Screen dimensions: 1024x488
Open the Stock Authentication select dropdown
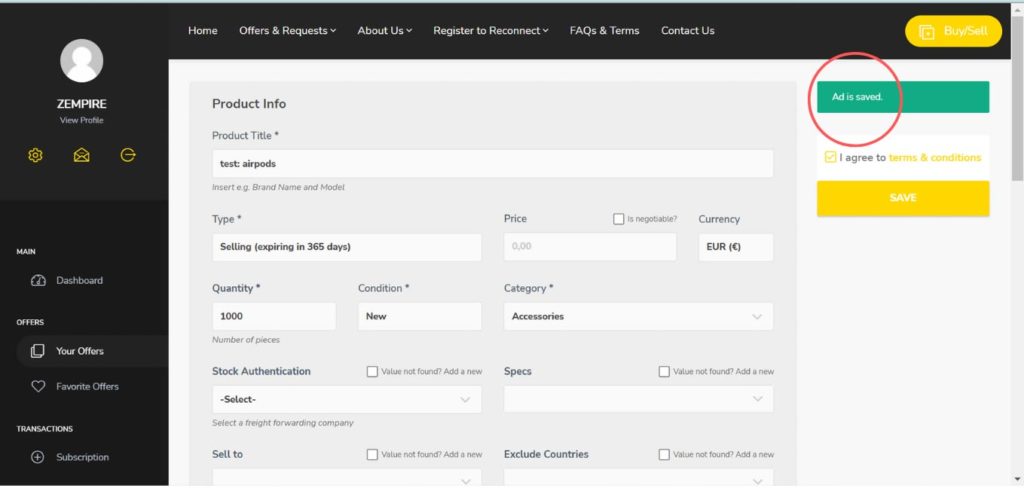point(346,399)
